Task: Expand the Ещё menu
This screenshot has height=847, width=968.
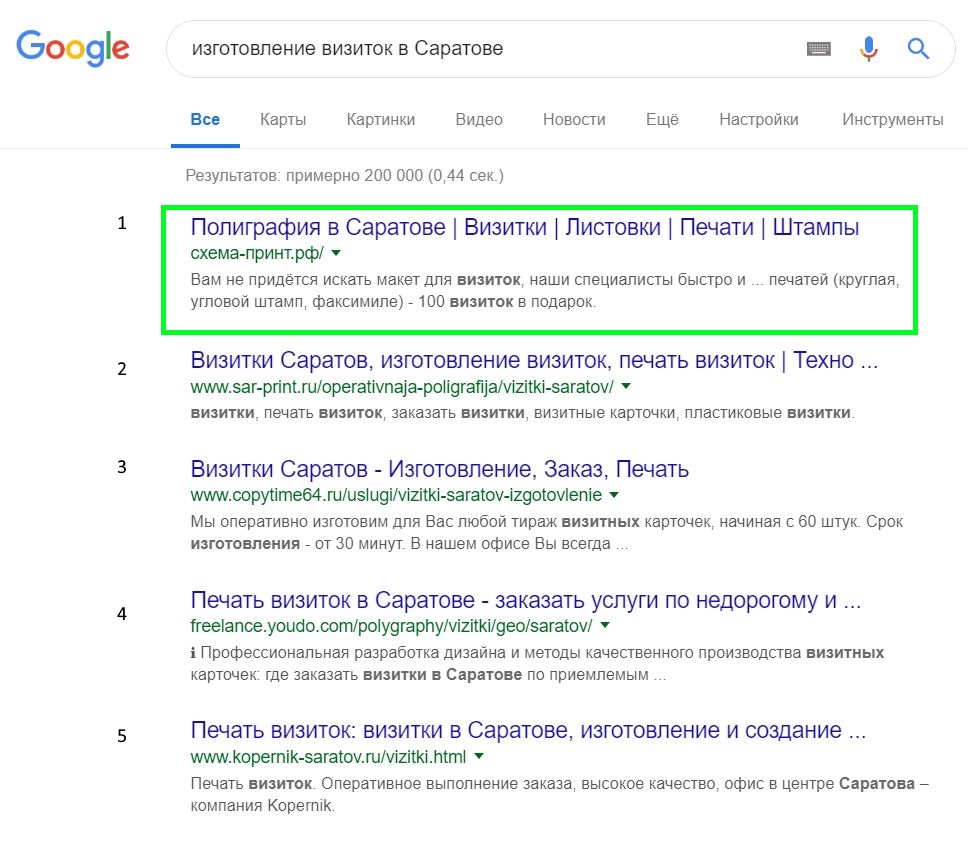Action: 662,119
